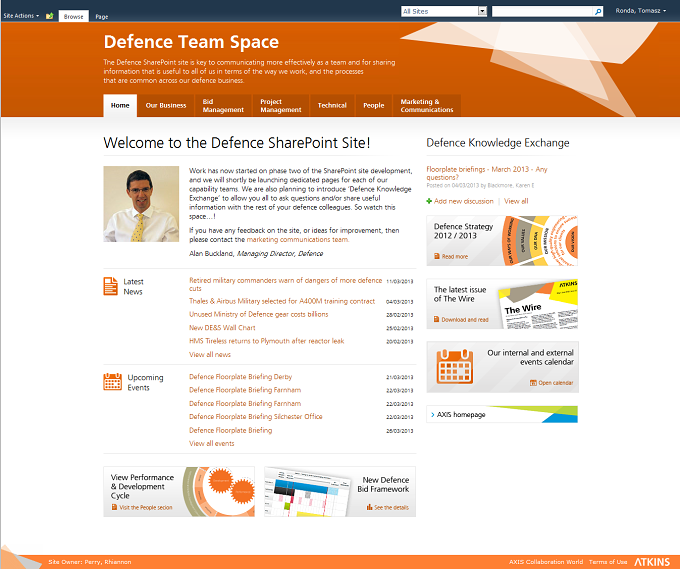This screenshot has height=569, width=680.
Task: Switch to the Page ribbon tab
Action: click(x=101, y=17)
